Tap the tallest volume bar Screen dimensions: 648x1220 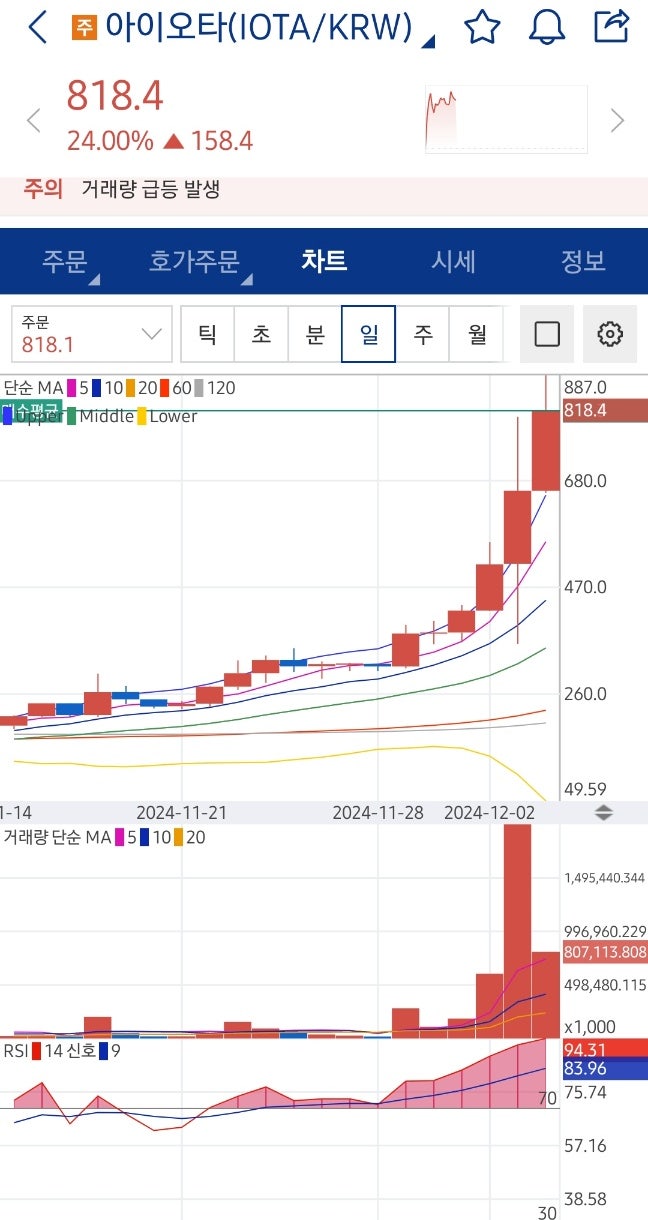517,930
